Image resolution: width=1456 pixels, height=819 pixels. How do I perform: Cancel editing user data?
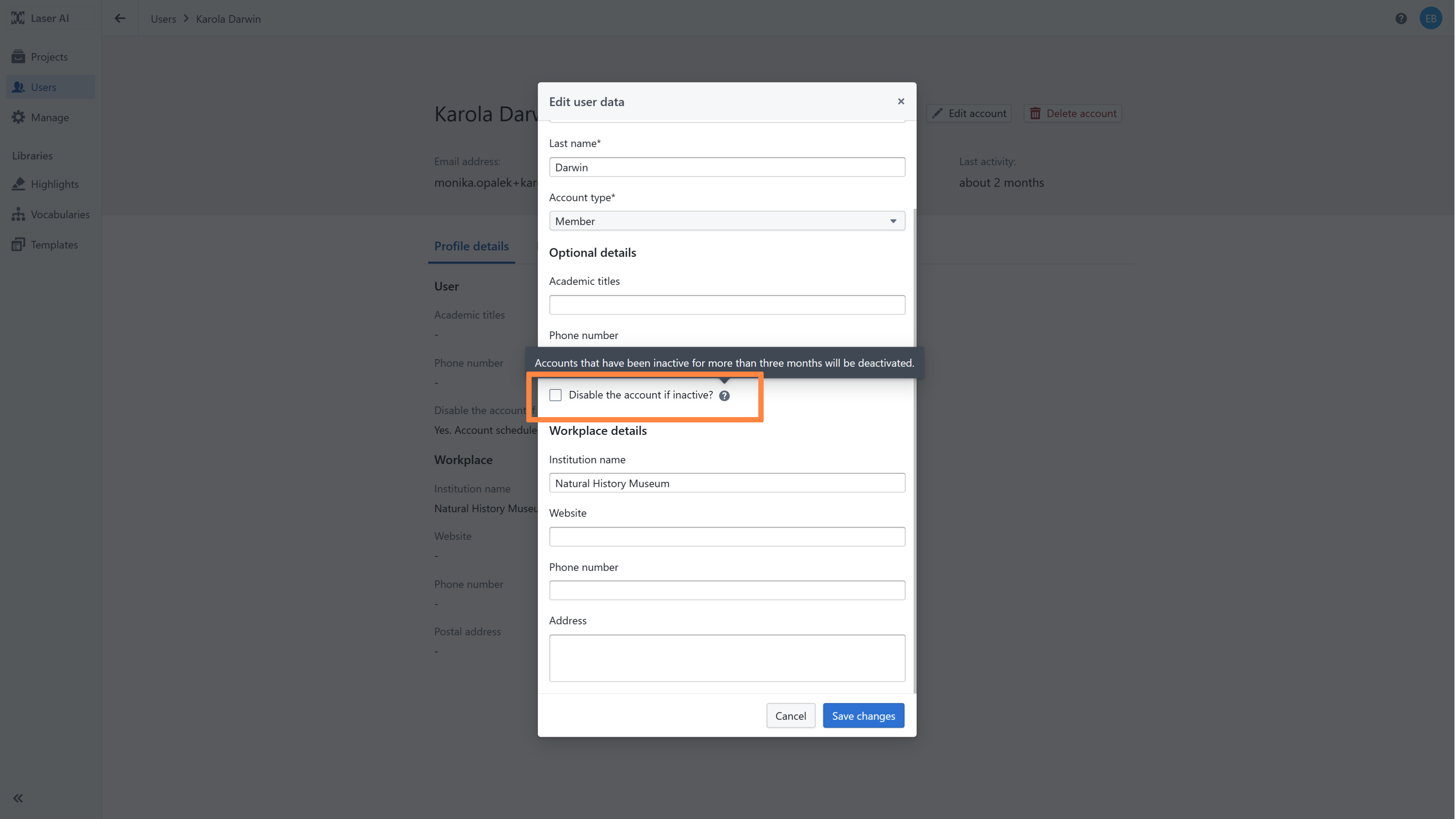790,715
